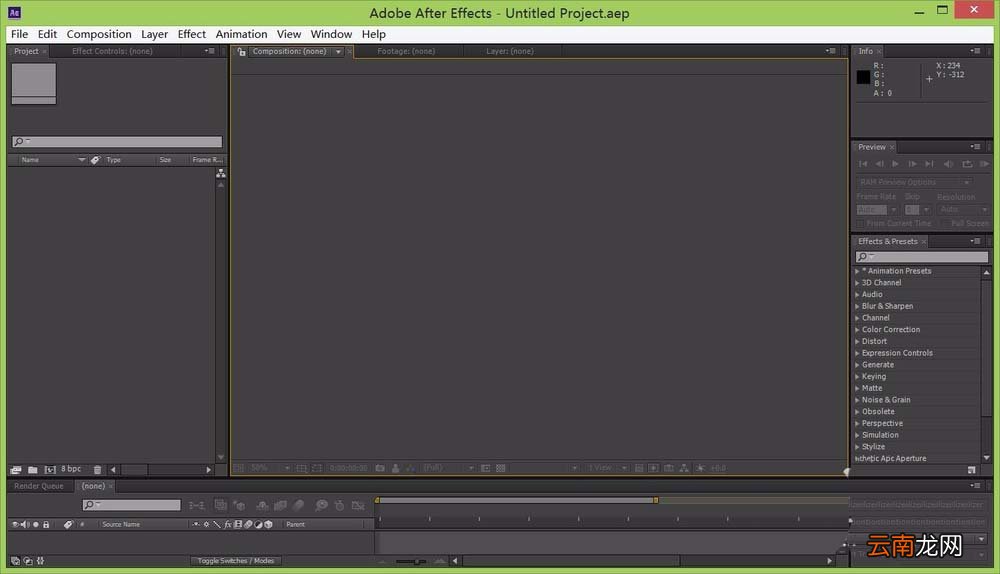
Task: Open the Graph Editor icon in timeline
Action: point(358,506)
